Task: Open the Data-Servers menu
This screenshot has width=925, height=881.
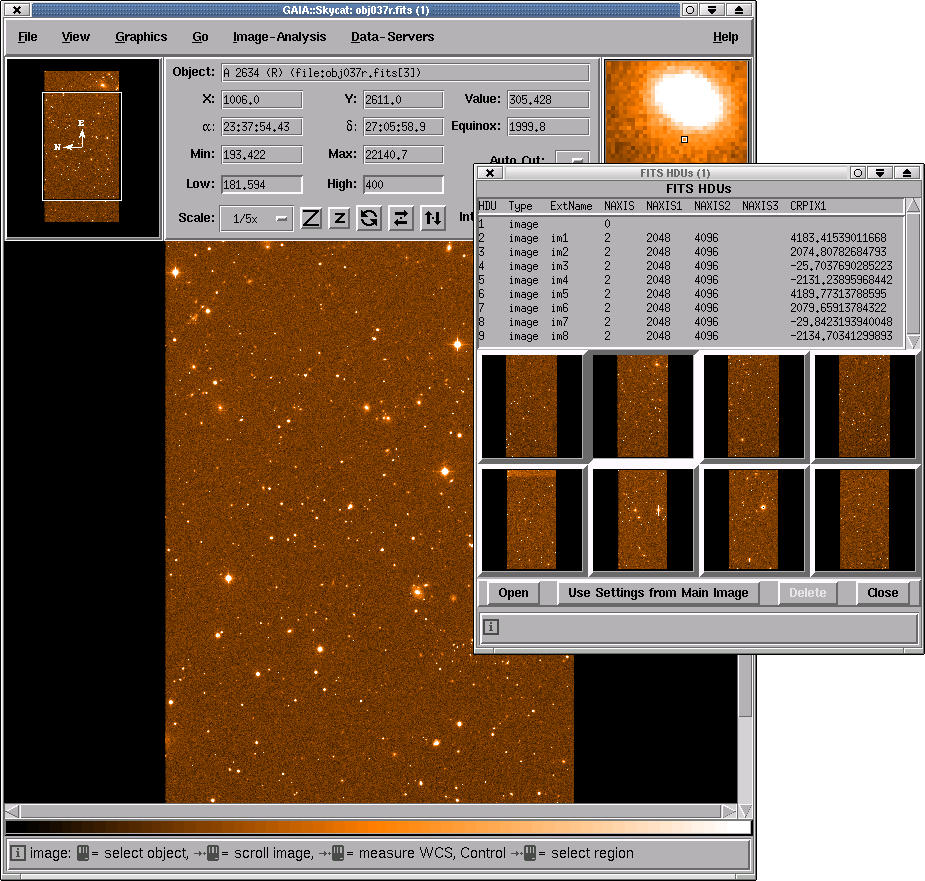Action: click(x=392, y=37)
